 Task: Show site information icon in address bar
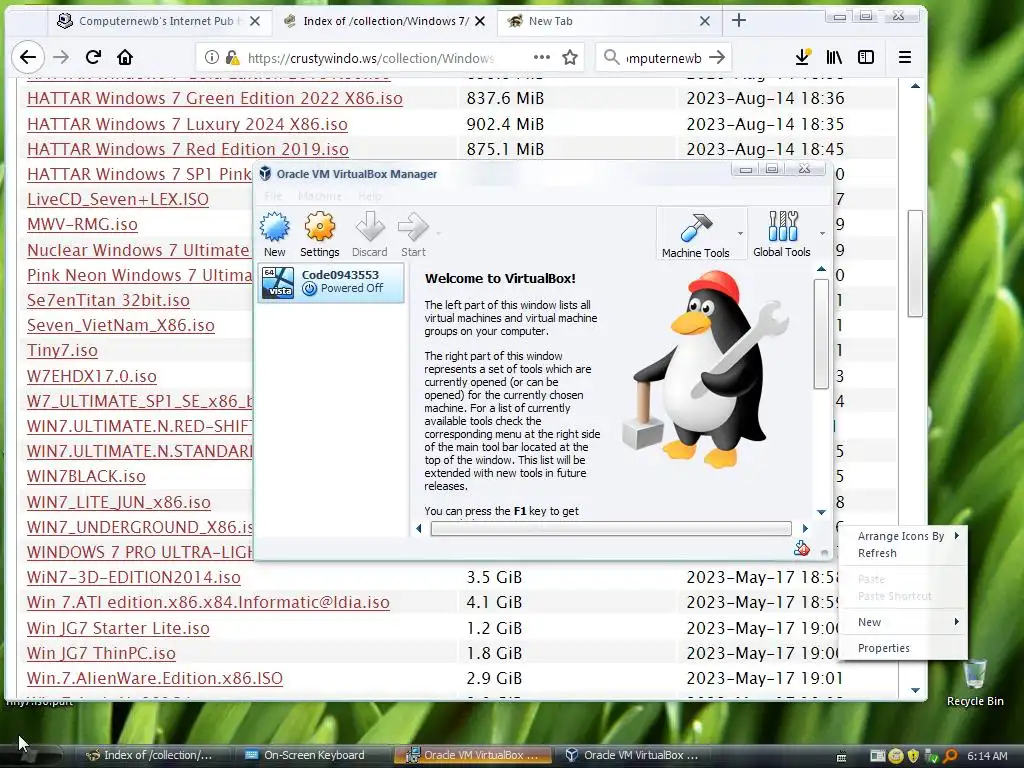coord(212,57)
